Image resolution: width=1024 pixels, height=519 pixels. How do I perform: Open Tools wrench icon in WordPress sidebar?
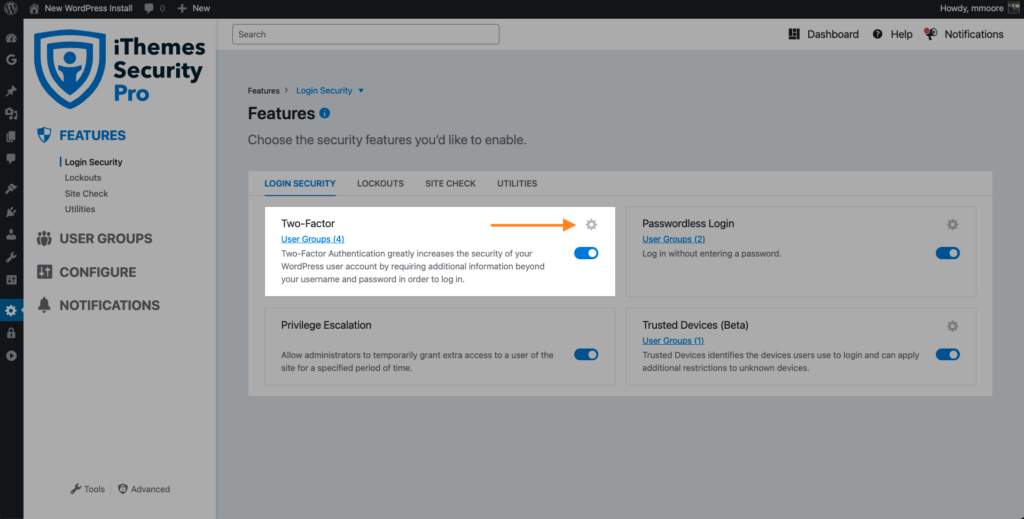point(11,257)
